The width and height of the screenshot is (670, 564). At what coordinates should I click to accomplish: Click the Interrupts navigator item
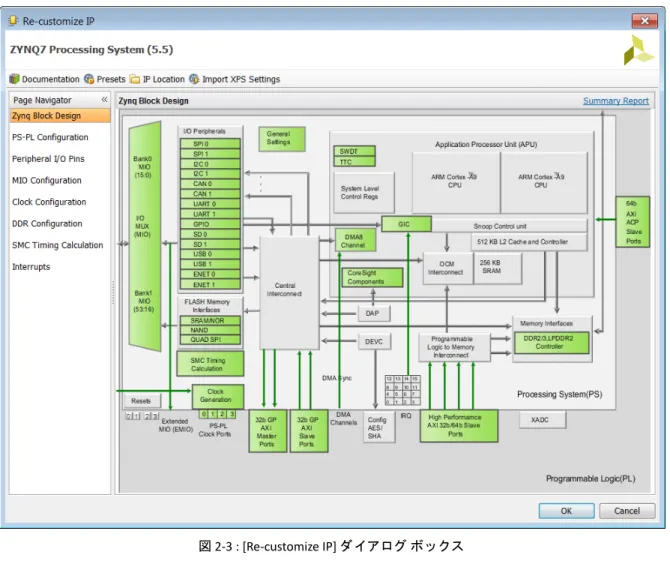[x=31, y=267]
